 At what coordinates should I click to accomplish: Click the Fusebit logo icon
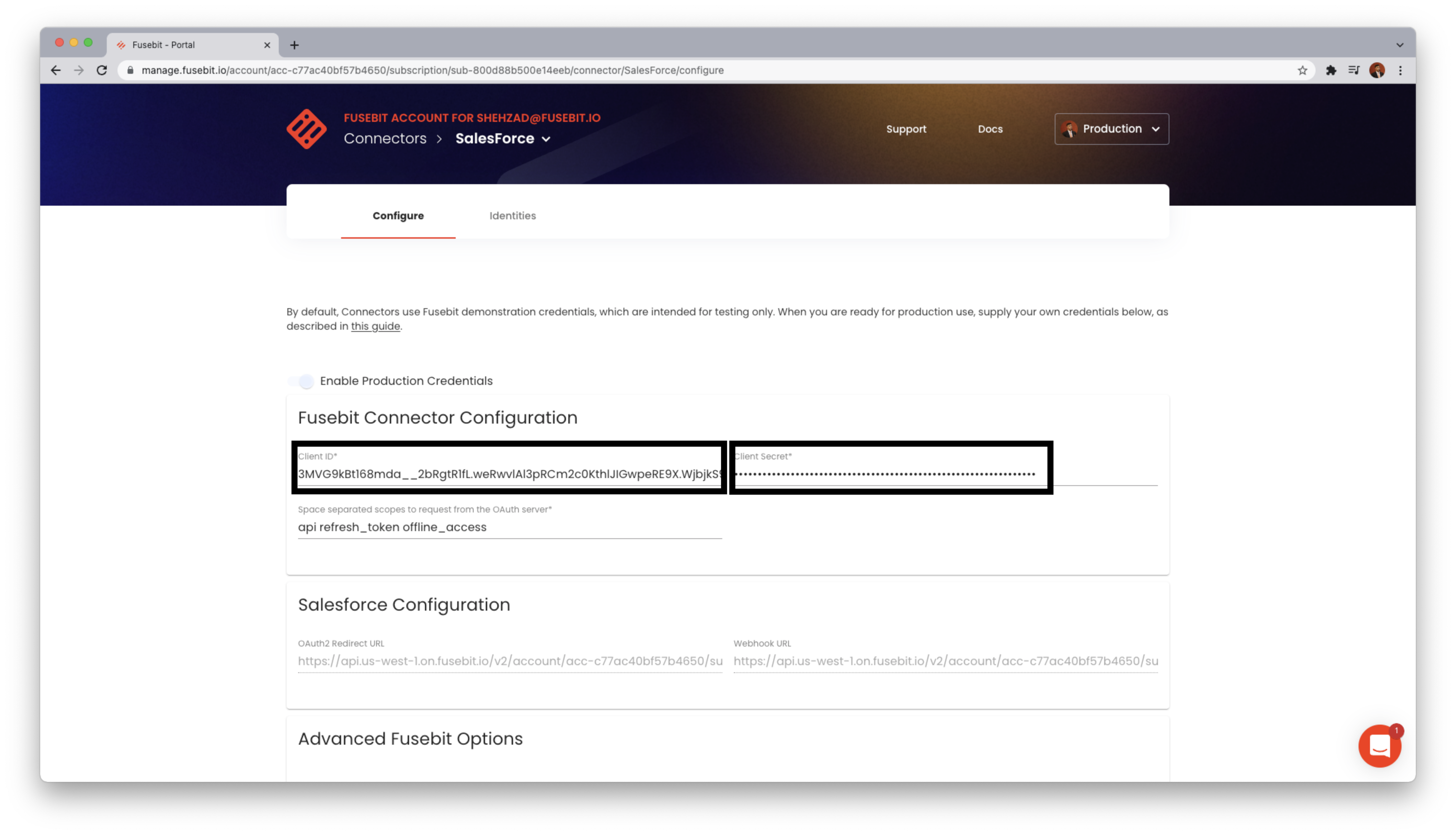pos(306,129)
